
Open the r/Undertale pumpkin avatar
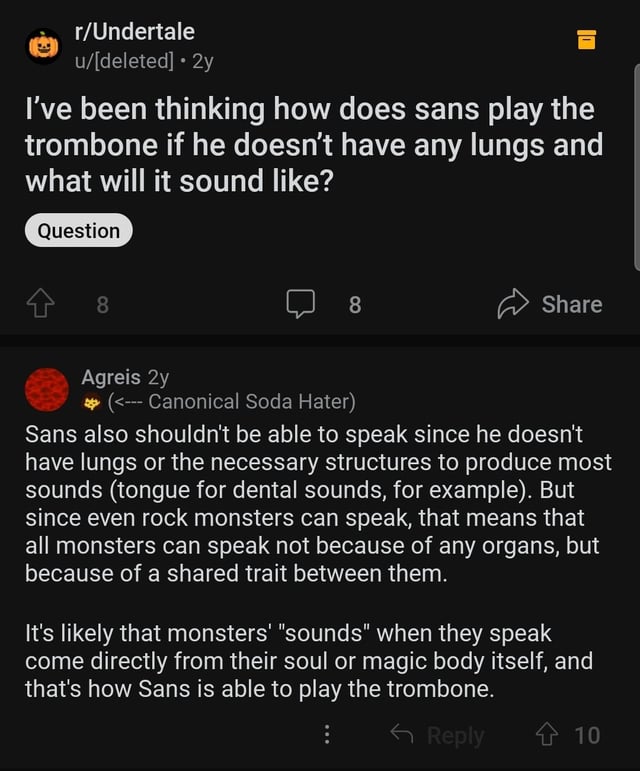click(x=43, y=46)
